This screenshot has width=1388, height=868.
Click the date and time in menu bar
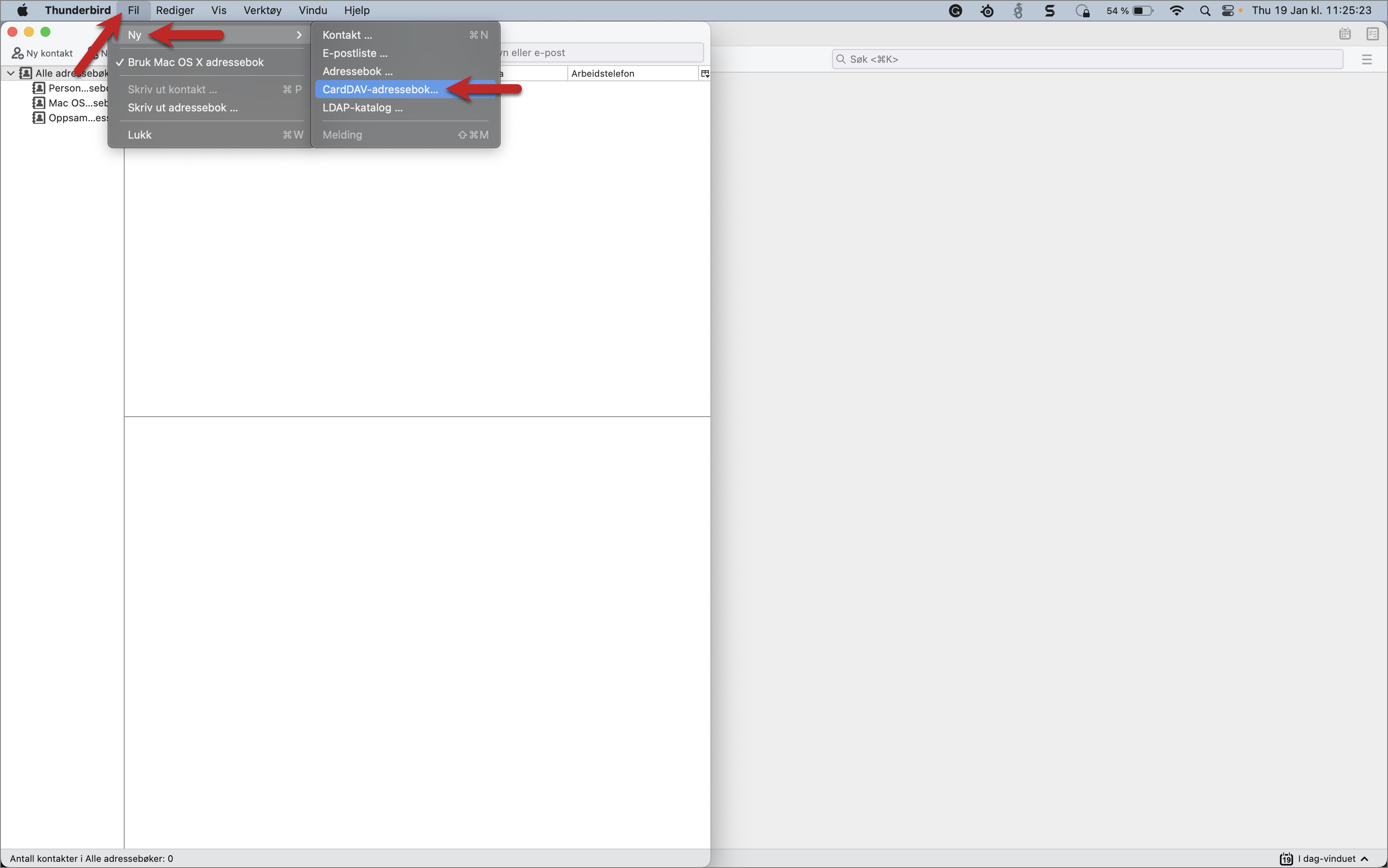click(x=1312, y=10)
